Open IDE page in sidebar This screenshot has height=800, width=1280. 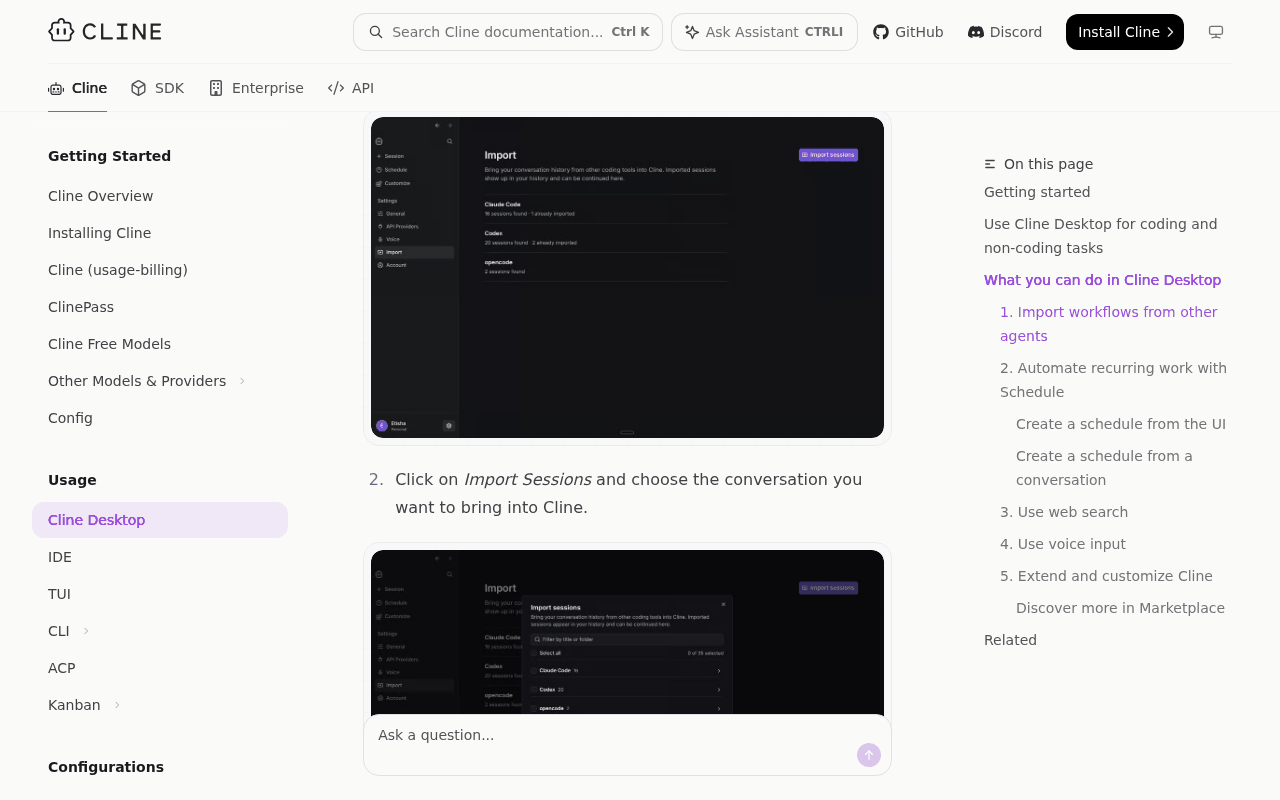click(x=160, y=557)
